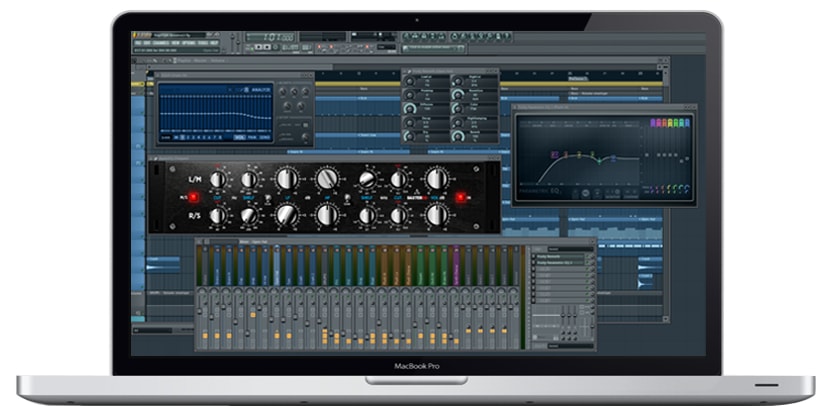Viewport: 838px width, 409px height.
Task: Open the mixer output dropdown below effect slots
Action: [x=571, y=346]
